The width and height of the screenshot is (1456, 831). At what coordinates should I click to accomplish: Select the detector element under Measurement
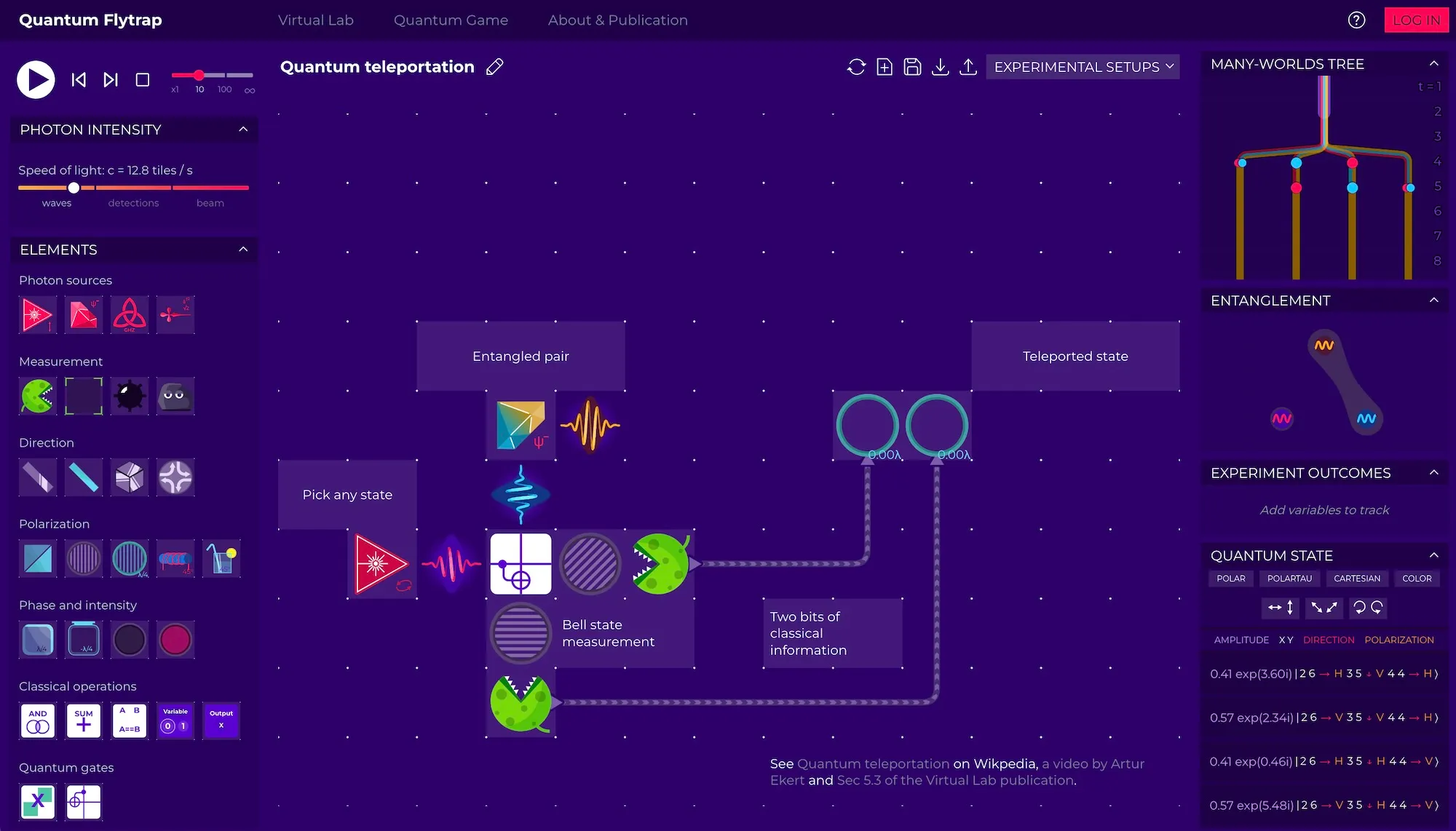(x=37, y=397)
